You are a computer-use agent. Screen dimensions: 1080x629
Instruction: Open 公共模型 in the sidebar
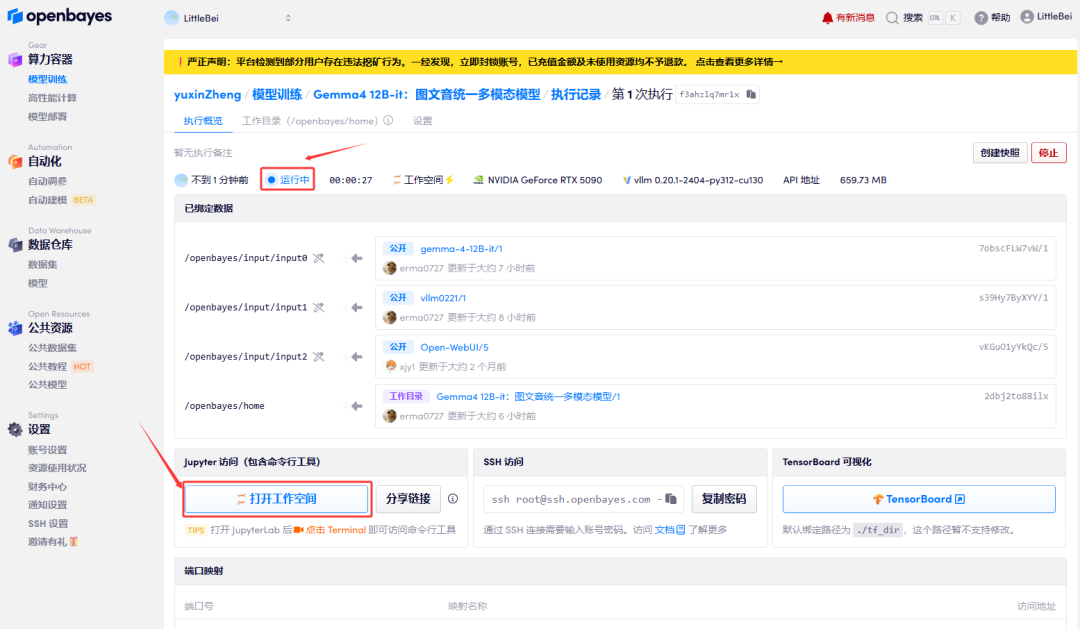coord(48,384)
